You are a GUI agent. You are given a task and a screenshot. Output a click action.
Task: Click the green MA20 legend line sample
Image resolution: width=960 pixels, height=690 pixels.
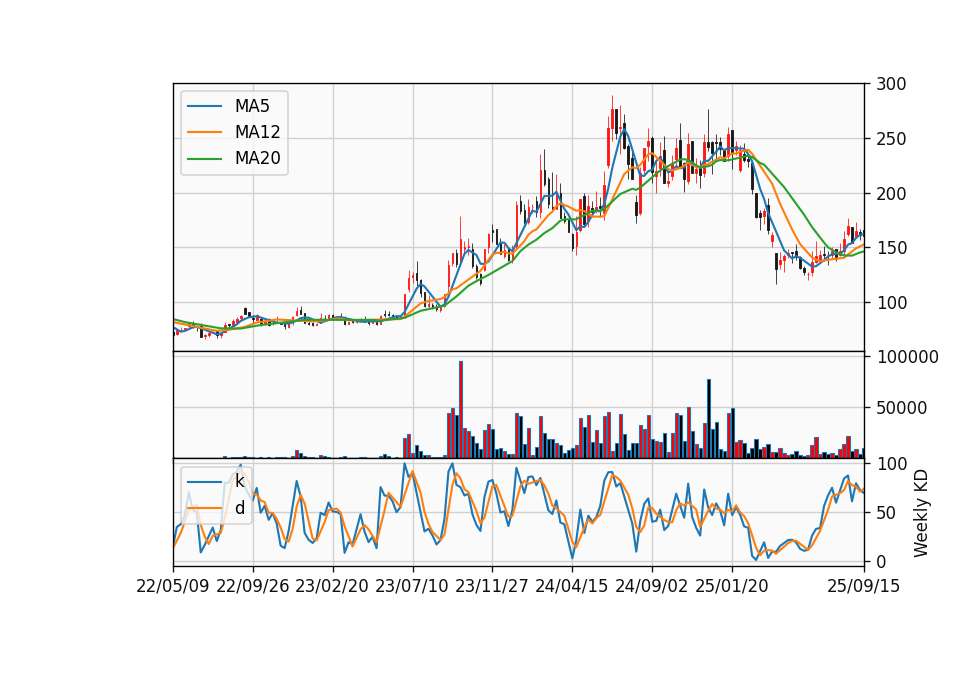(204, 159)
